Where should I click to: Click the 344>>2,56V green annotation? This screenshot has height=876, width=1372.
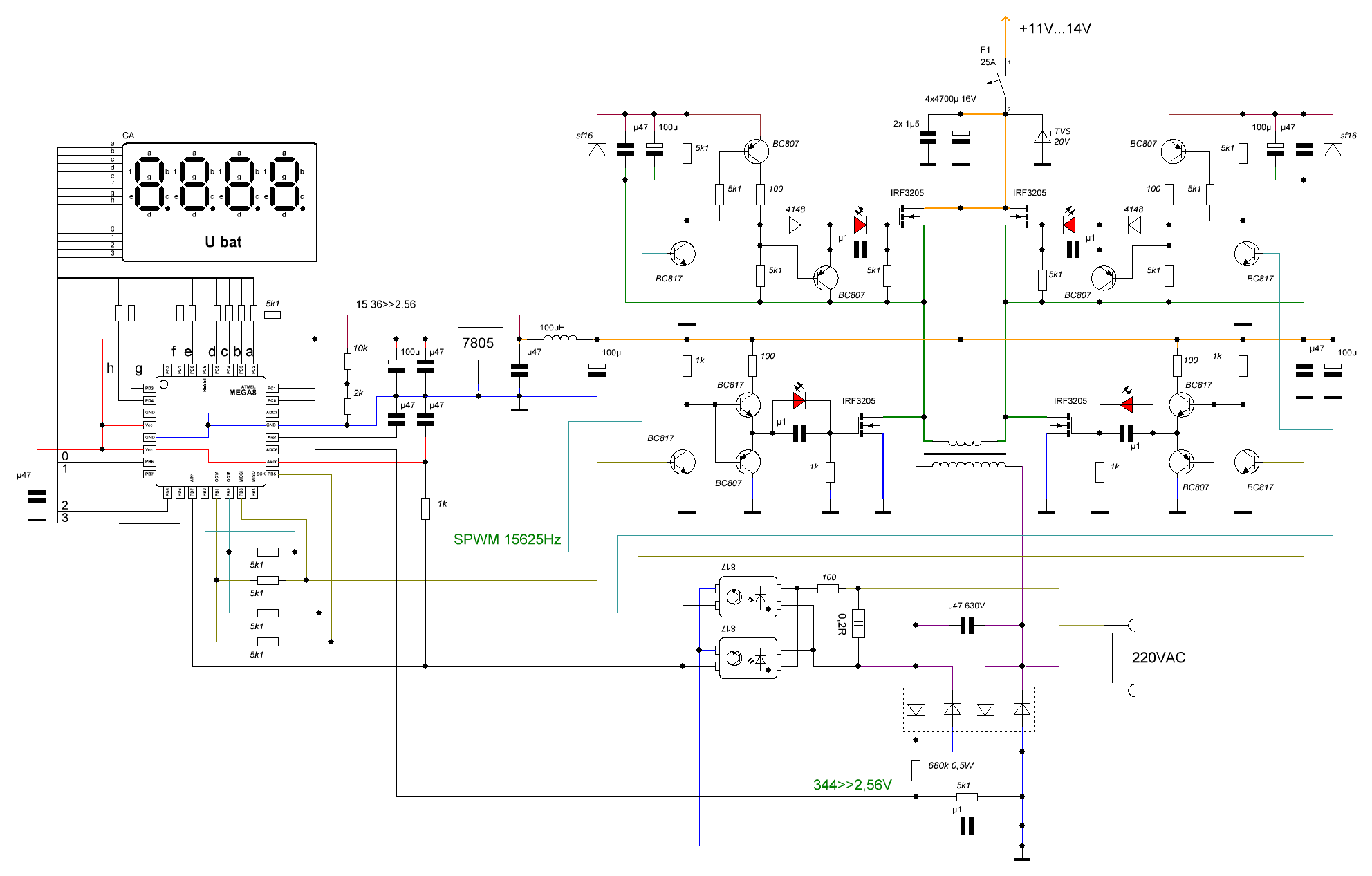click(x=852, y=785)
